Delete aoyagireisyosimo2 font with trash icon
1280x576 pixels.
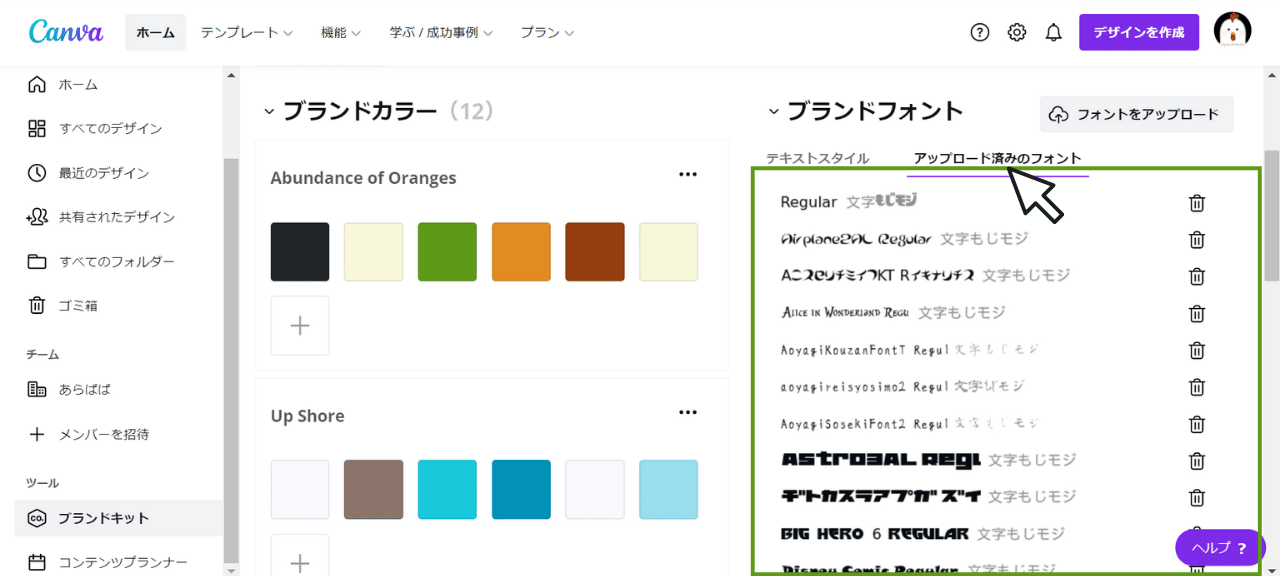[1196, 387]
